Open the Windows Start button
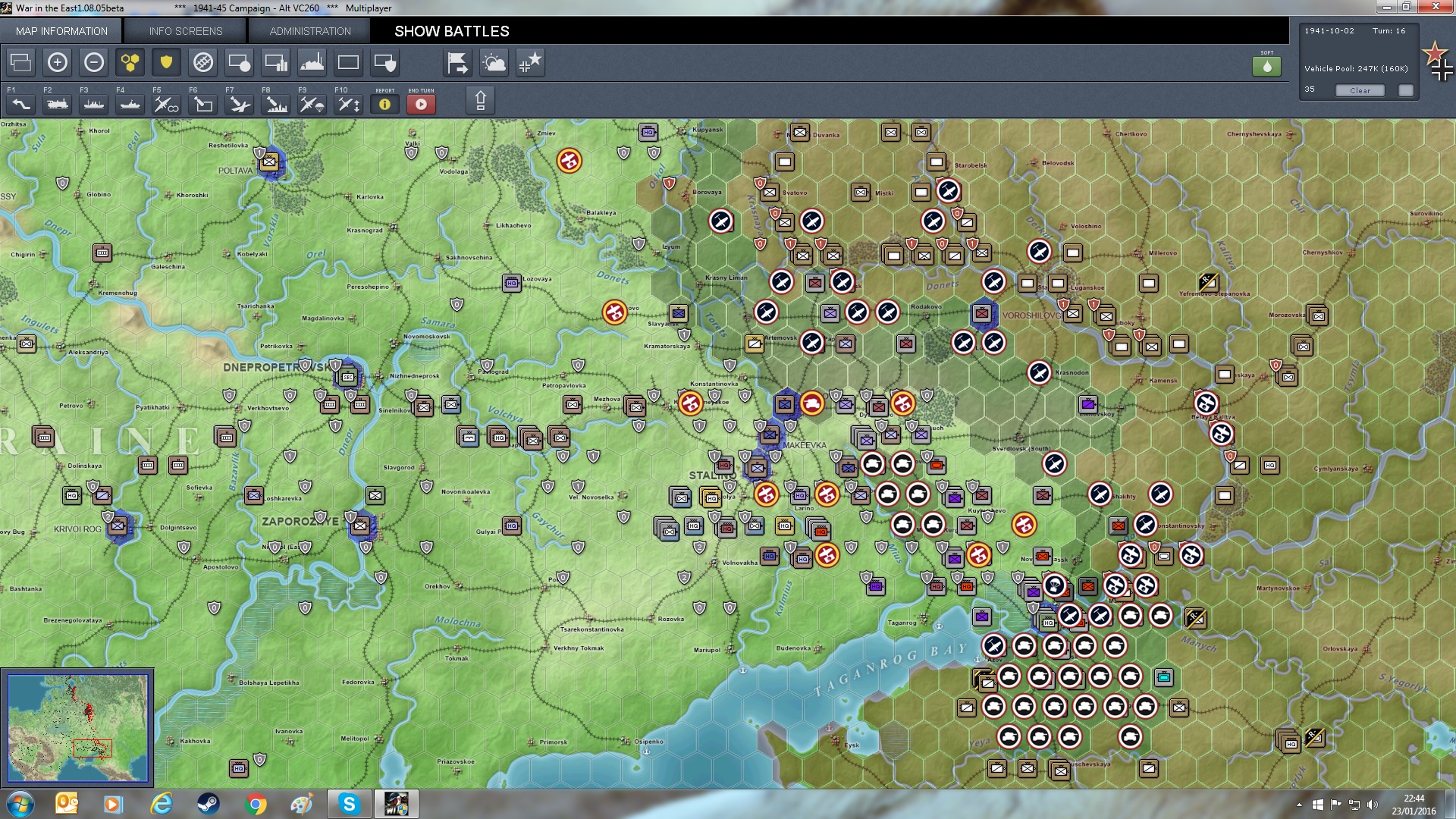Image resolution: width=1456 pixels, height=819 pixels. pos(20,804)
